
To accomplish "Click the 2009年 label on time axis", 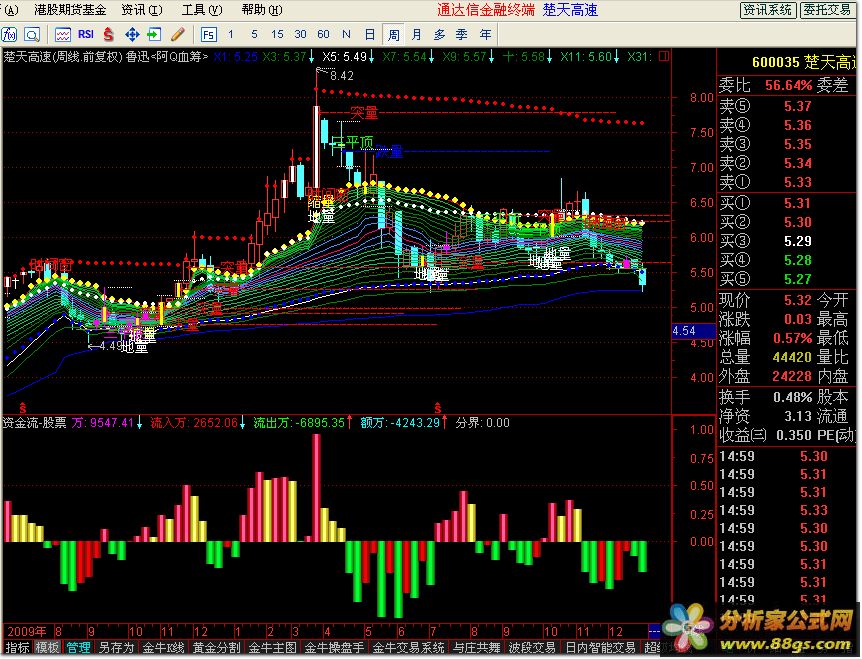I will [26, 631].
